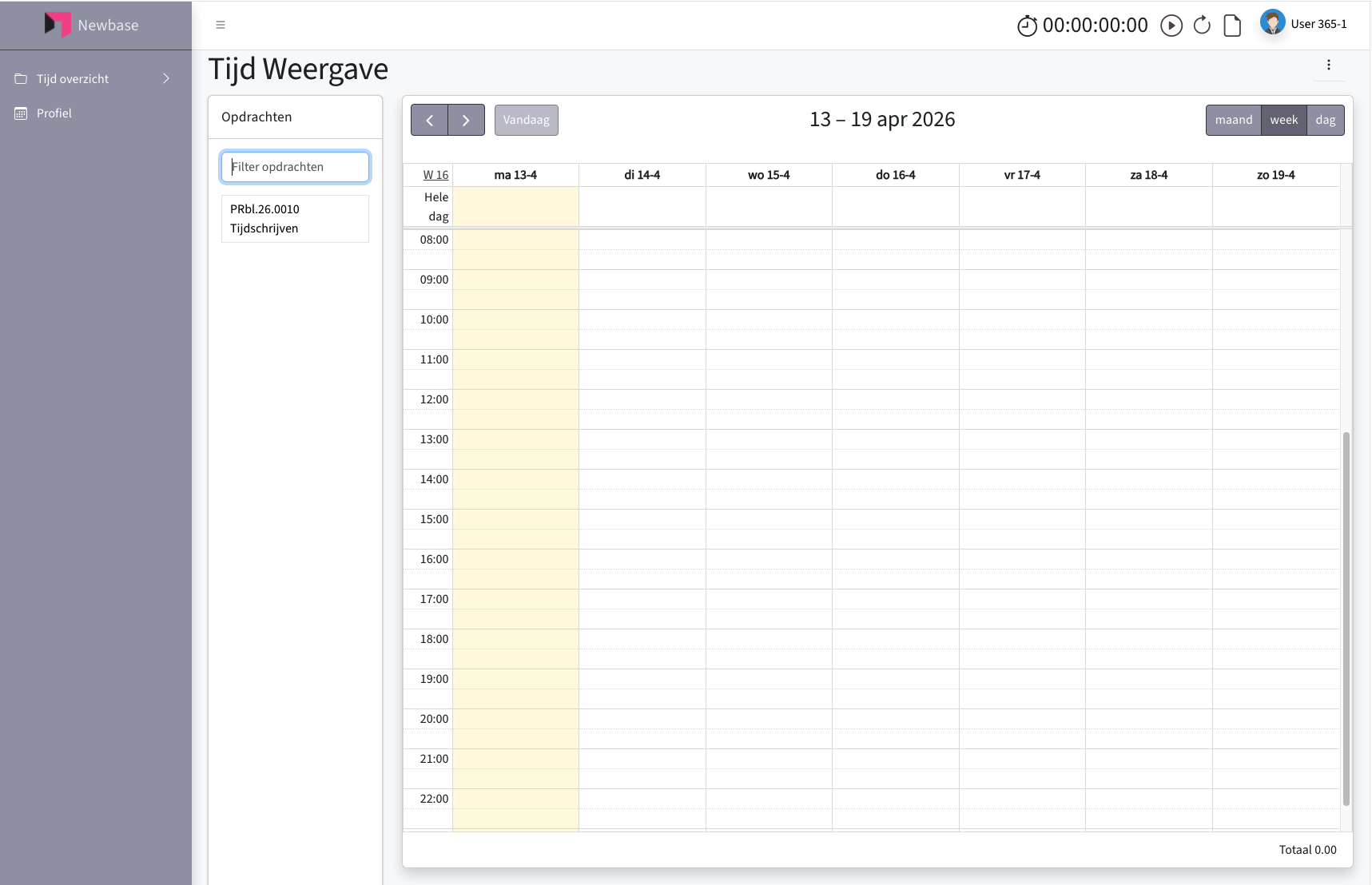Click the Newbase logo icon
This screenshot has width=1372, height=885.
click(58, 25)
